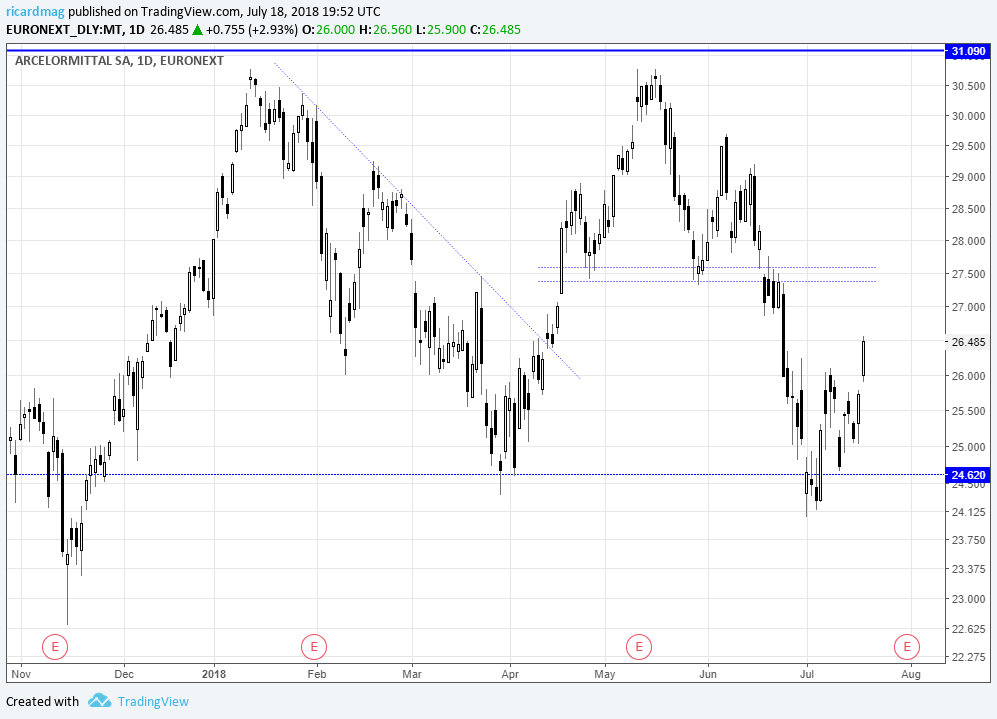
Task: Click the green up-arrow change indicator
Action: click(x=198, y=29)
